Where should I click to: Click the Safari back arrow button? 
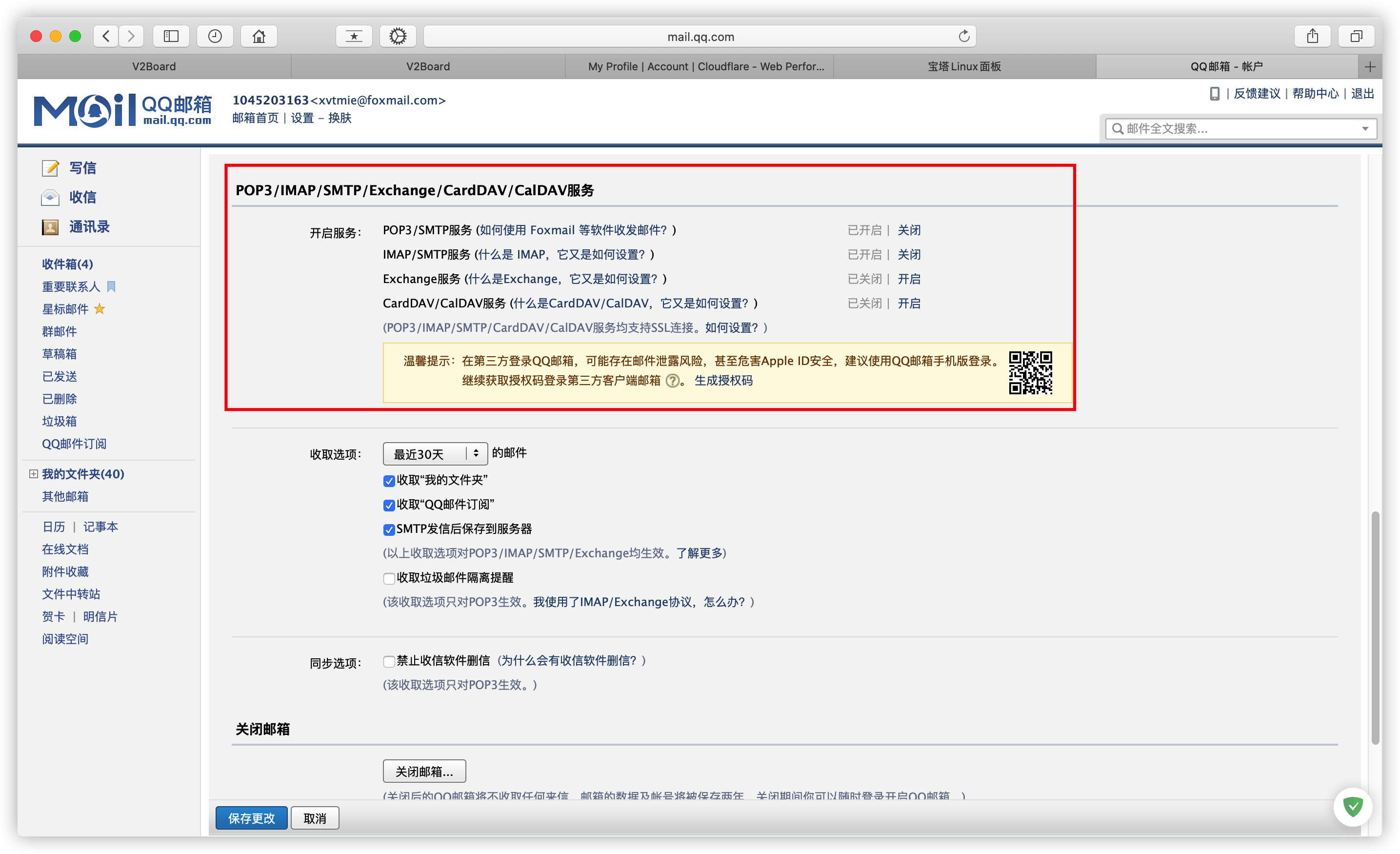[106, 37]
